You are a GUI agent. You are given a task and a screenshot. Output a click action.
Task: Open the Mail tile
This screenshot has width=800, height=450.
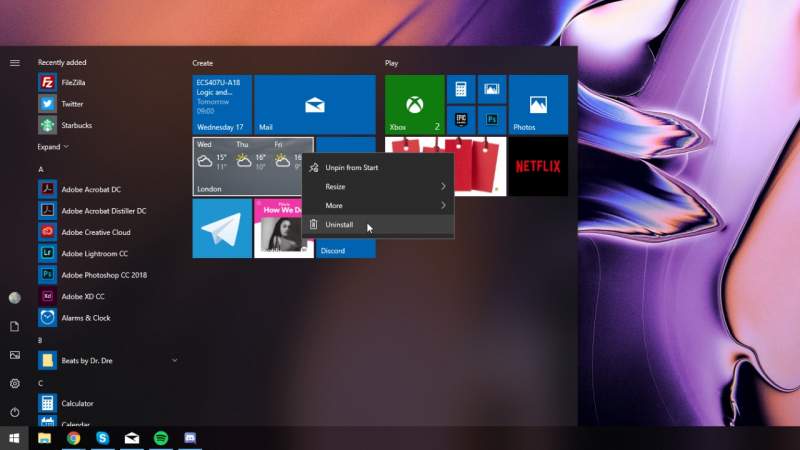315,105
